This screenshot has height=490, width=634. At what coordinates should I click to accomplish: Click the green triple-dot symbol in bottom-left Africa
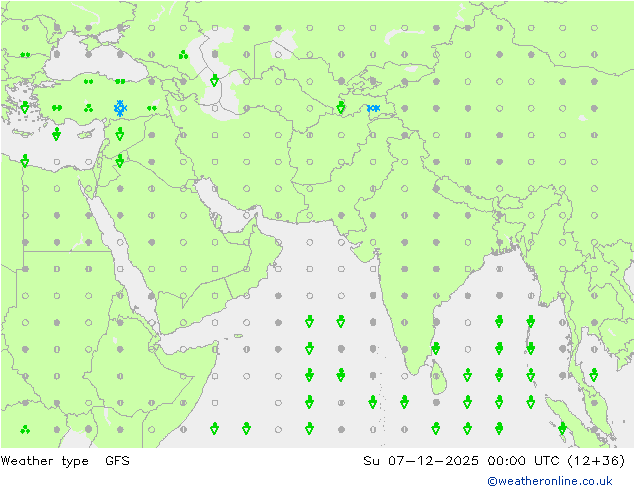pos(25,429)
